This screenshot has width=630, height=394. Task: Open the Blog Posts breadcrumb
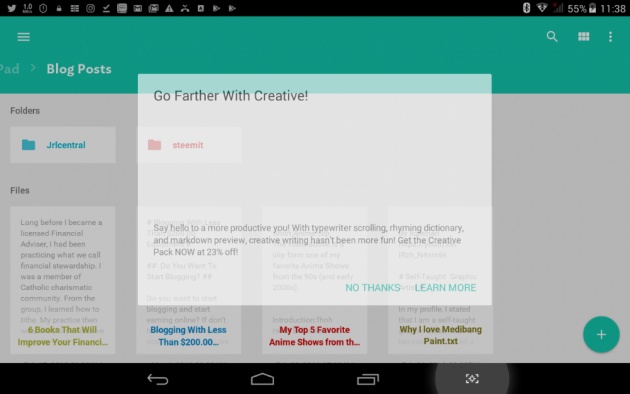[79, 69]
